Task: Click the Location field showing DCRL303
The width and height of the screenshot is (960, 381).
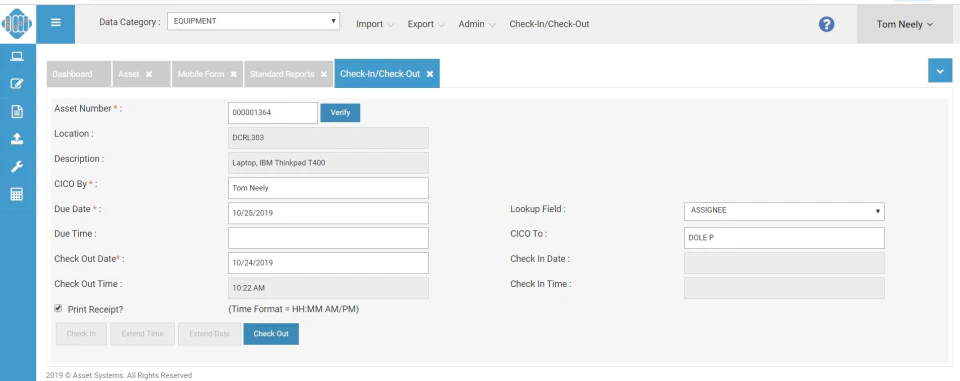Action: coord(328,138)
